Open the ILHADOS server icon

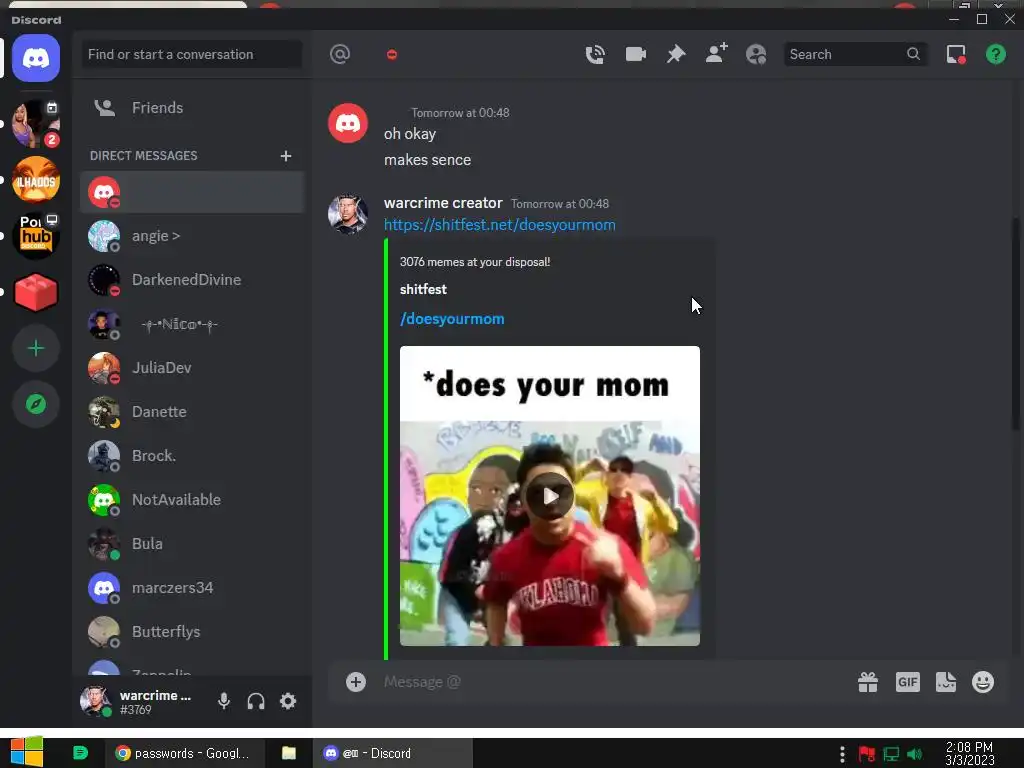coord(36,180)
